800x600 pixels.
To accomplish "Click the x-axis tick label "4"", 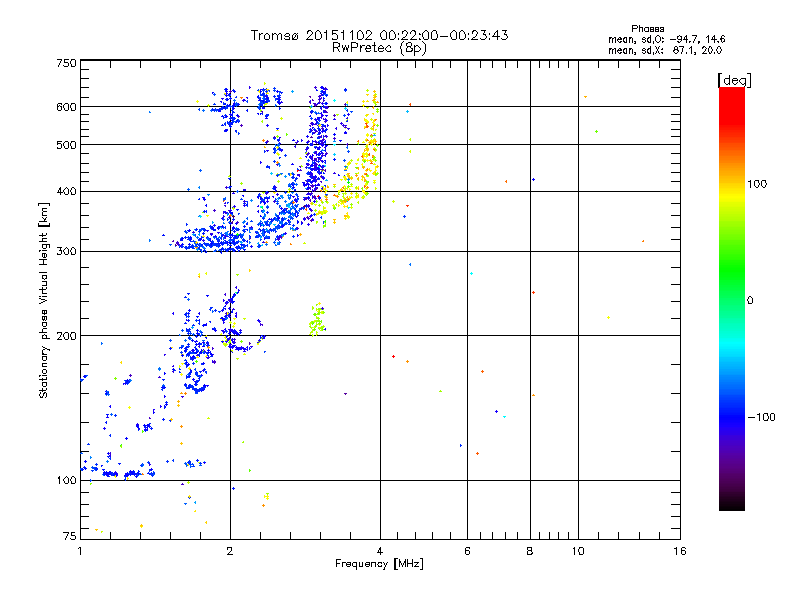I will coord(380,551).
